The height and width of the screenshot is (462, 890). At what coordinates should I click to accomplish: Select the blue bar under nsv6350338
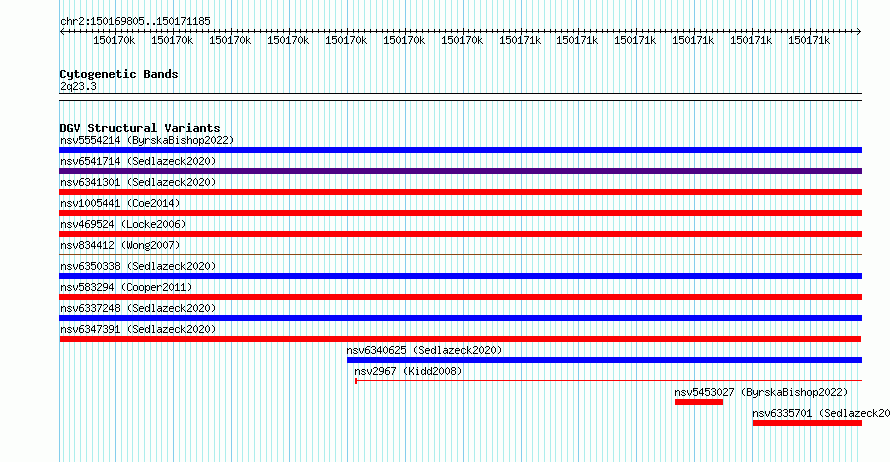(460, 276)
